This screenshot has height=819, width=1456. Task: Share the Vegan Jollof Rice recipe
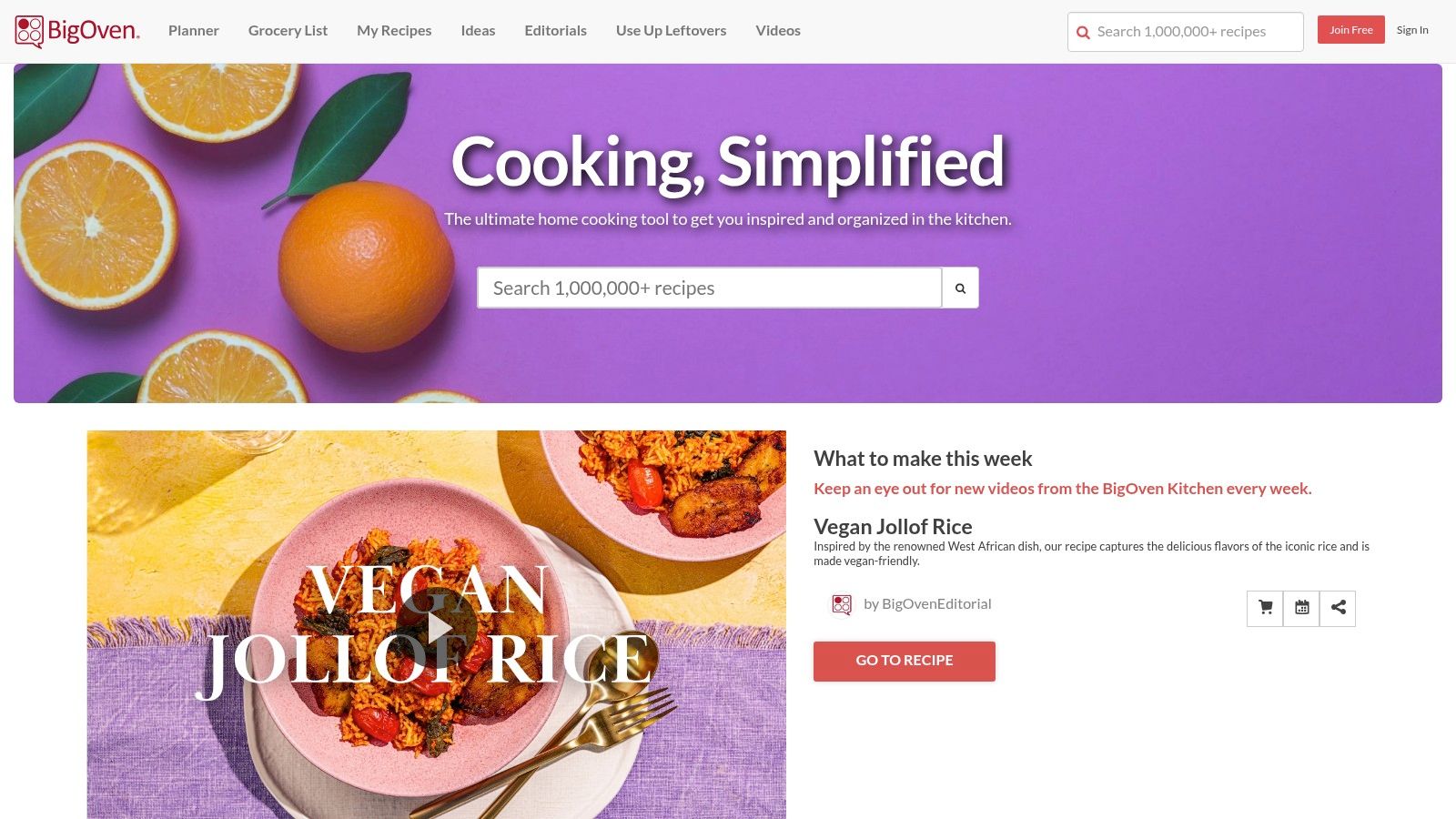(x=1338, y=608)
